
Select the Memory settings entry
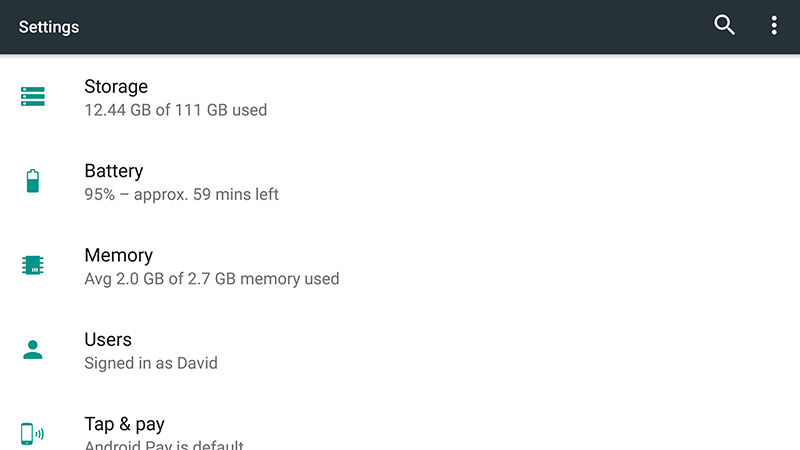point(118,255)
